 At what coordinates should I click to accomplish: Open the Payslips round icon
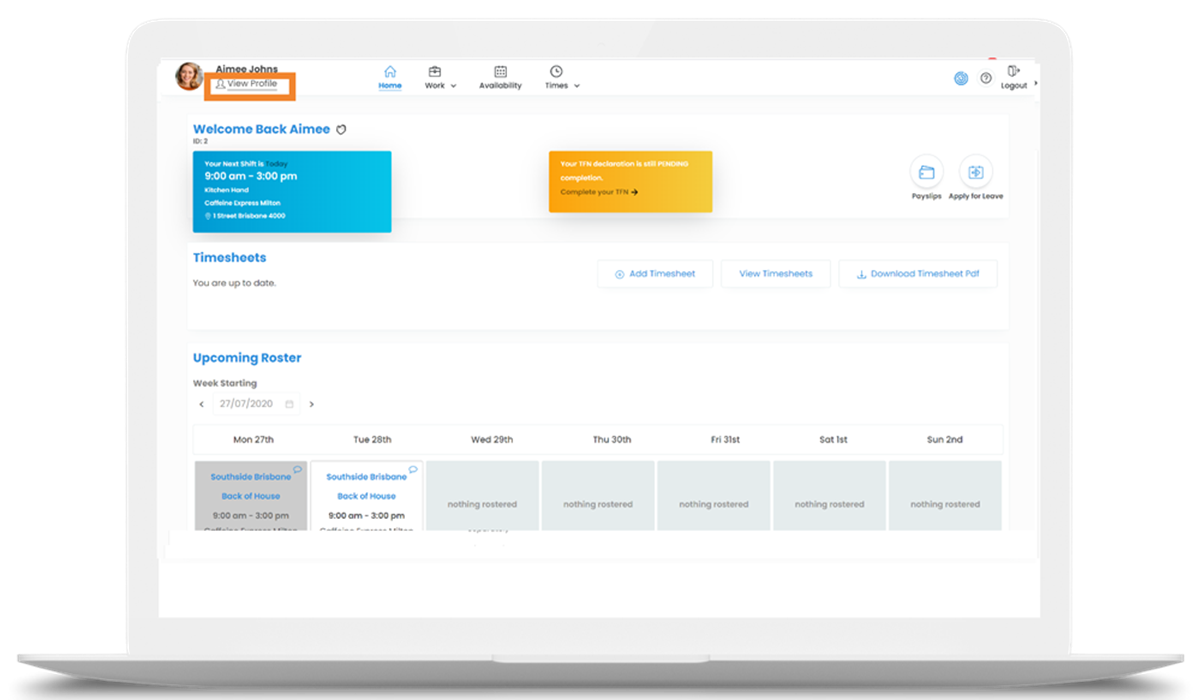pyautogui.click(x=927, y=173)
